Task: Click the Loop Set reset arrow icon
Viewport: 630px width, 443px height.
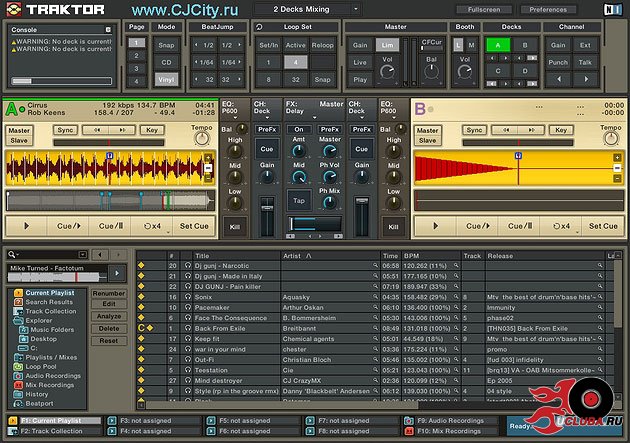Action: tap(260, 27)
